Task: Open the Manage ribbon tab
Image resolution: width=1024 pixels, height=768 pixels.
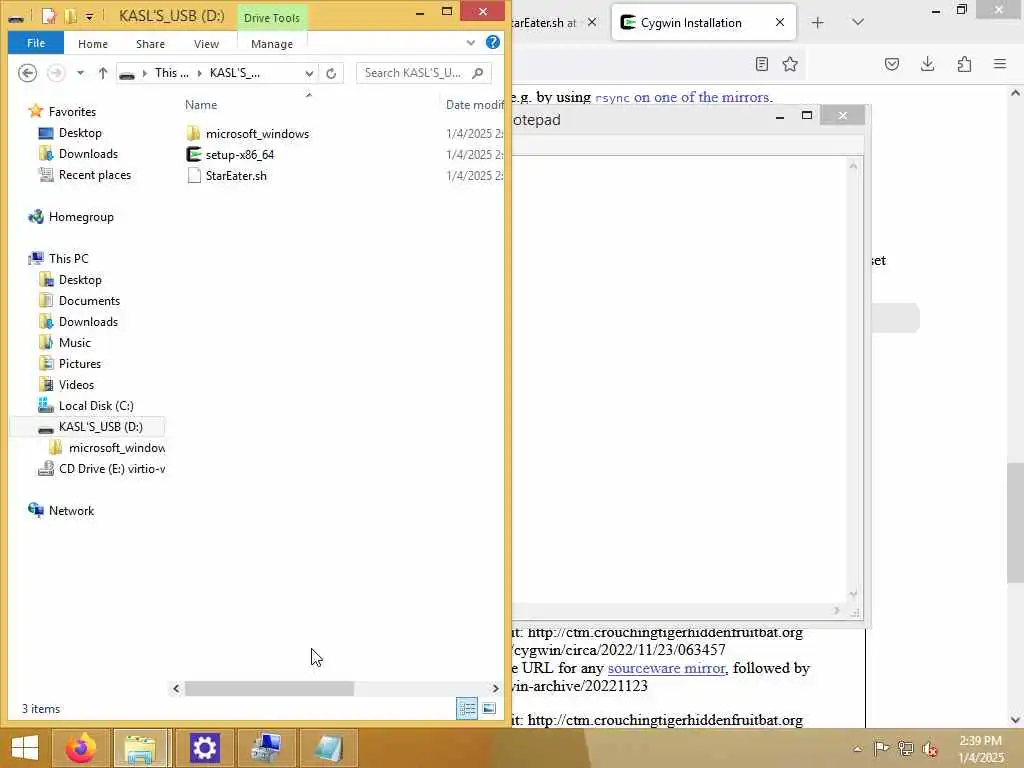Action: [x=272, y=44]
